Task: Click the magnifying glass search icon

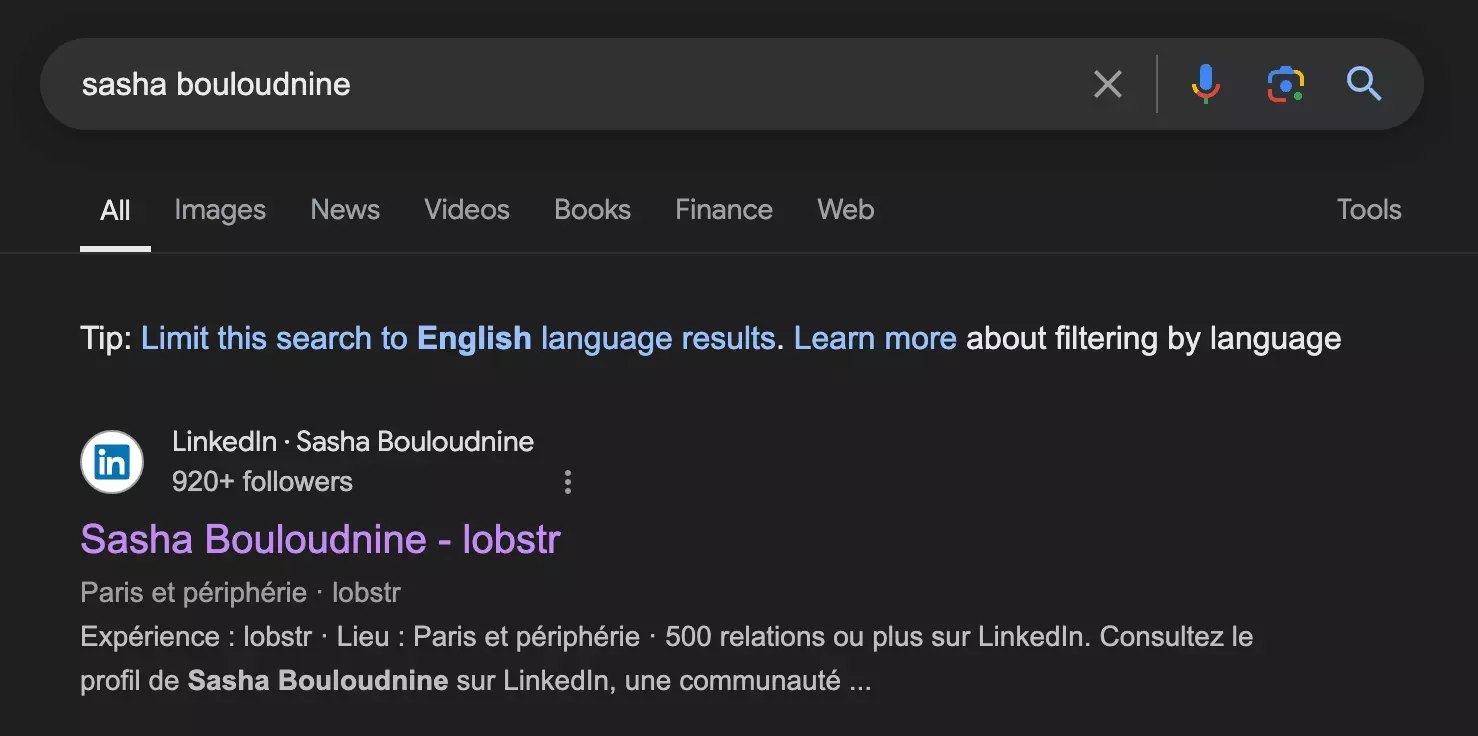Action: (1363, 84)
